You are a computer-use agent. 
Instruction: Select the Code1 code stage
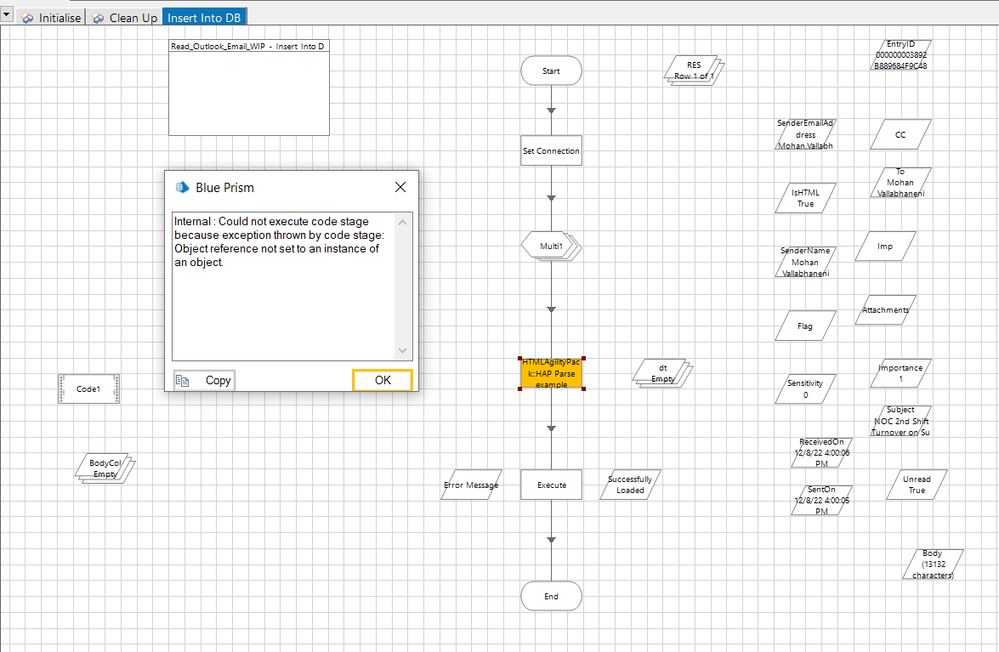pyautogui.click(x=89, y=389)
